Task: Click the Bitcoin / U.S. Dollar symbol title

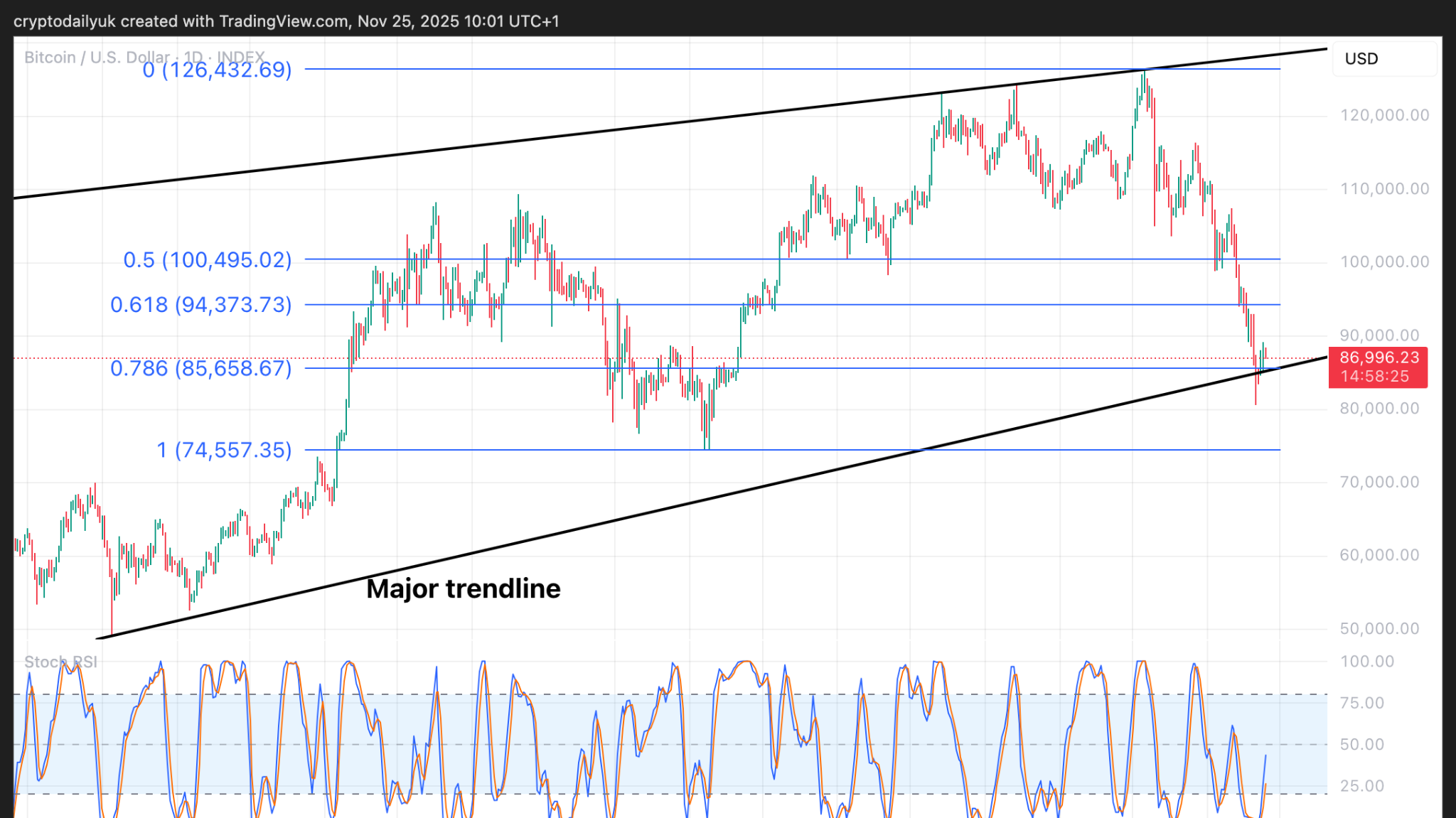Action: point(97,58)
